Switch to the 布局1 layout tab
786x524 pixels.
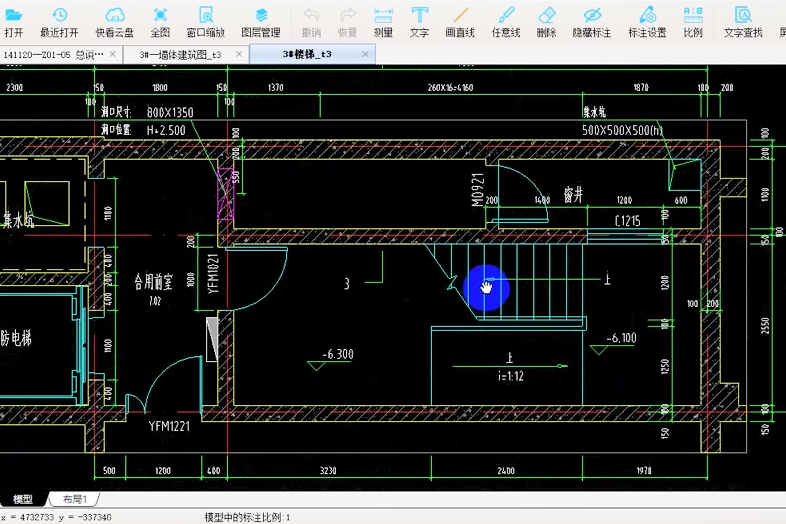tap(76, 499)
